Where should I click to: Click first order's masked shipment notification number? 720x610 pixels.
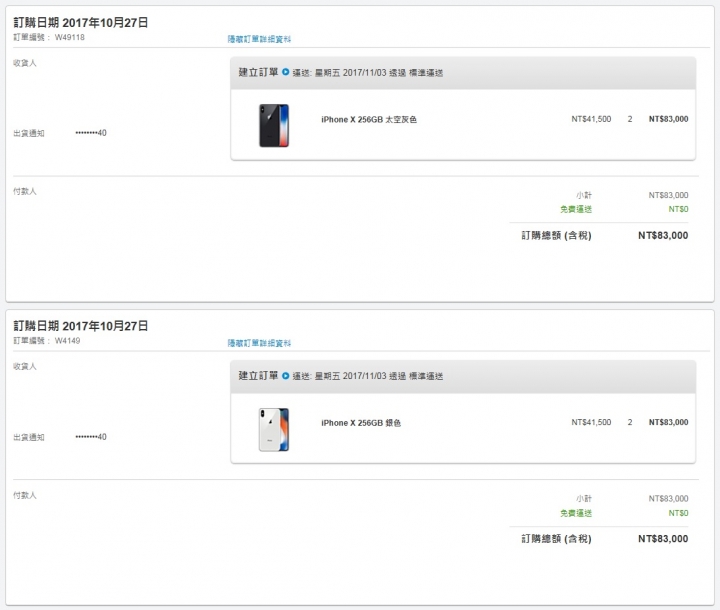pyautogui.click(x=91, y=133)
